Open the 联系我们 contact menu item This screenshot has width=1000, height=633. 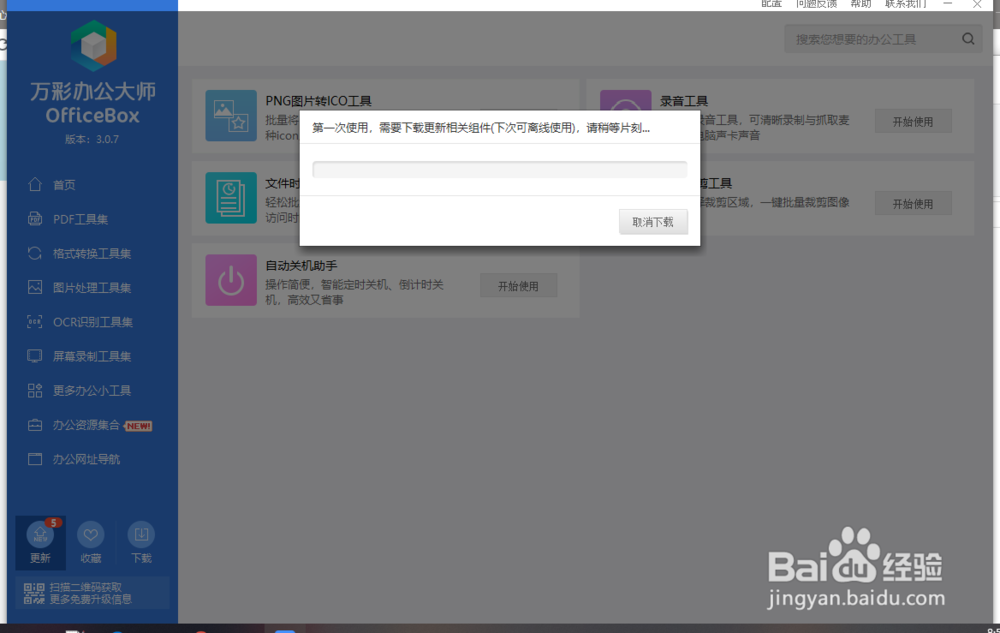[906, 4]
